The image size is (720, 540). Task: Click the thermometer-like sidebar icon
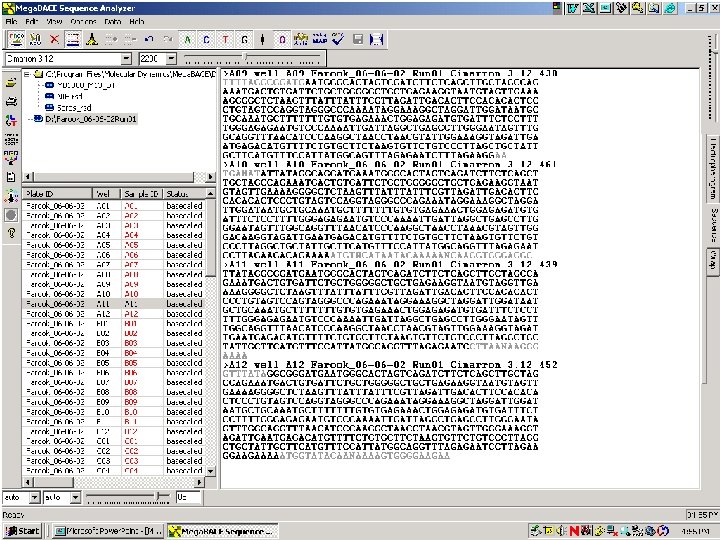point(11,196)
